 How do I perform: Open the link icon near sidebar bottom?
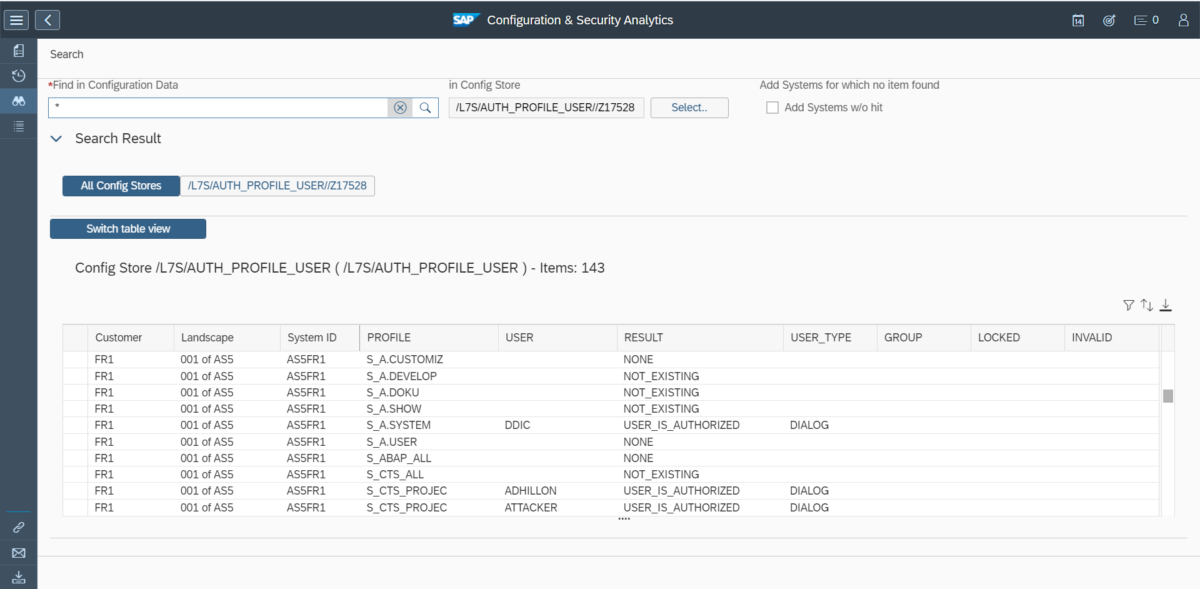click(x=17, y=527)
